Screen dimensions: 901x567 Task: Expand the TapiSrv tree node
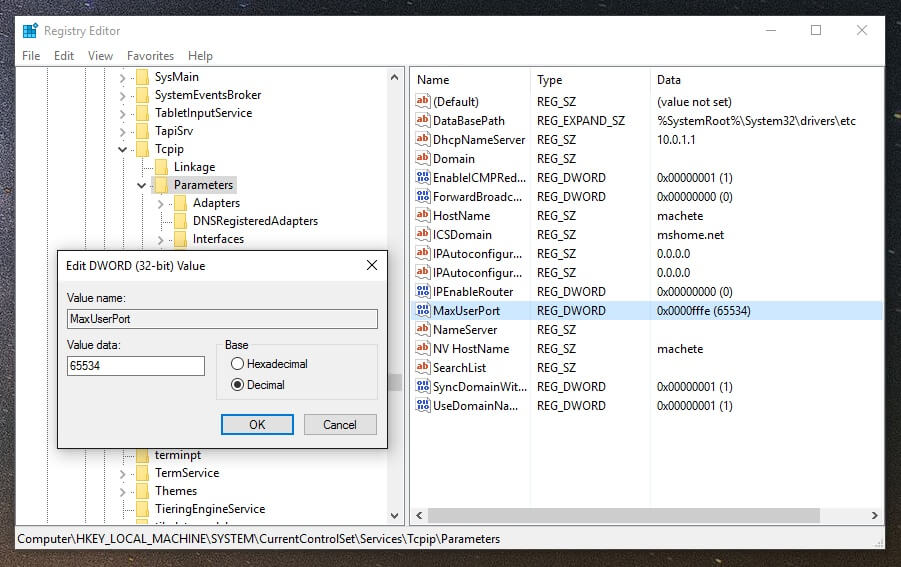(122, 132)
